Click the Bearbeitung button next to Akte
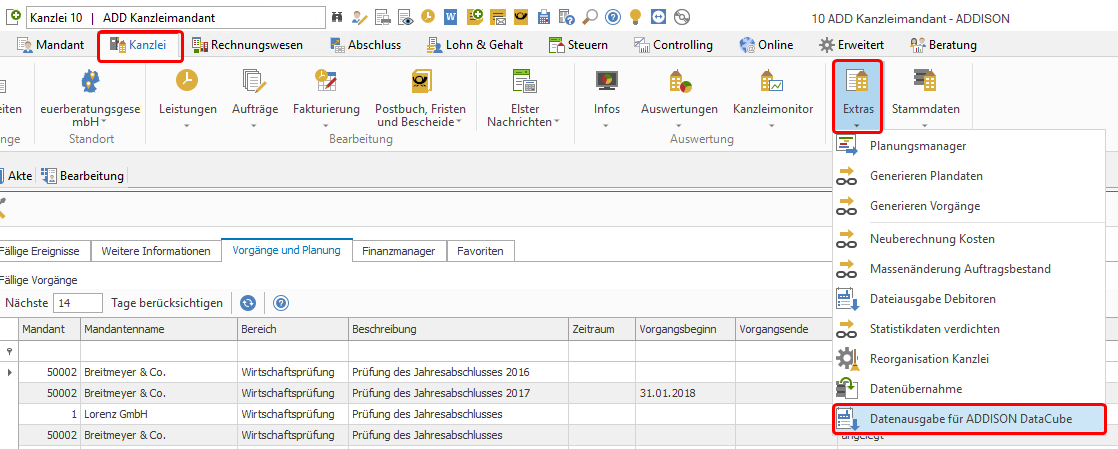Screen dimensions: 1118x449 click(83, 175)
